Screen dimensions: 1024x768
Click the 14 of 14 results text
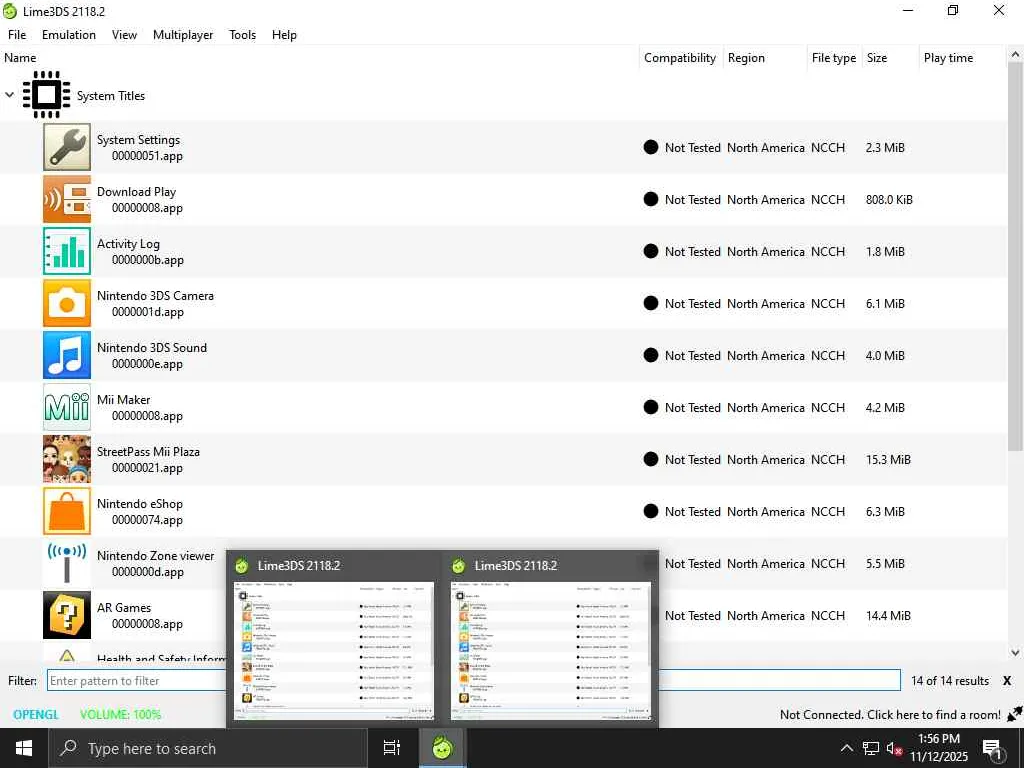pyautogui.click(x=950, y=680)
